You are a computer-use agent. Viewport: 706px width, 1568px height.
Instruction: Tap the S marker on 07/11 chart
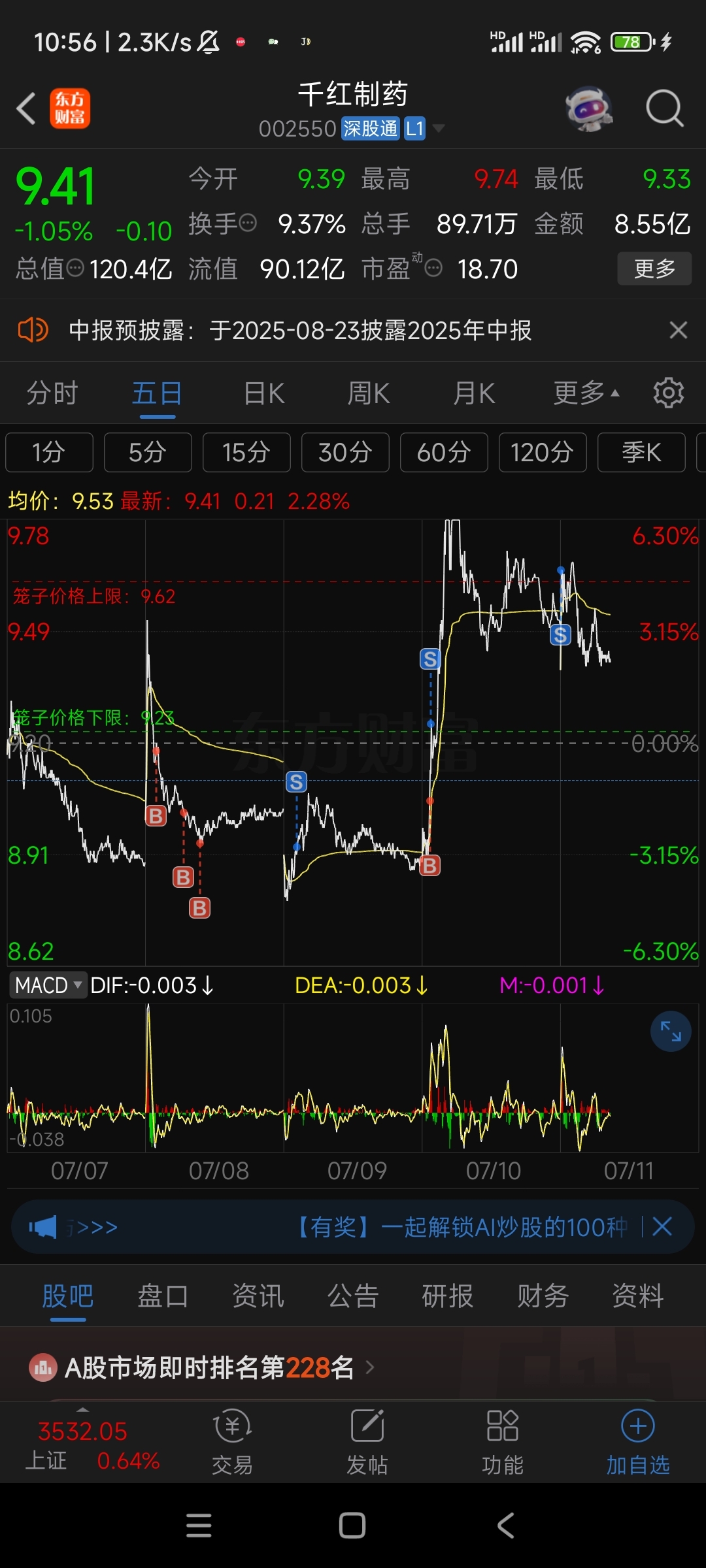point(560,634)
